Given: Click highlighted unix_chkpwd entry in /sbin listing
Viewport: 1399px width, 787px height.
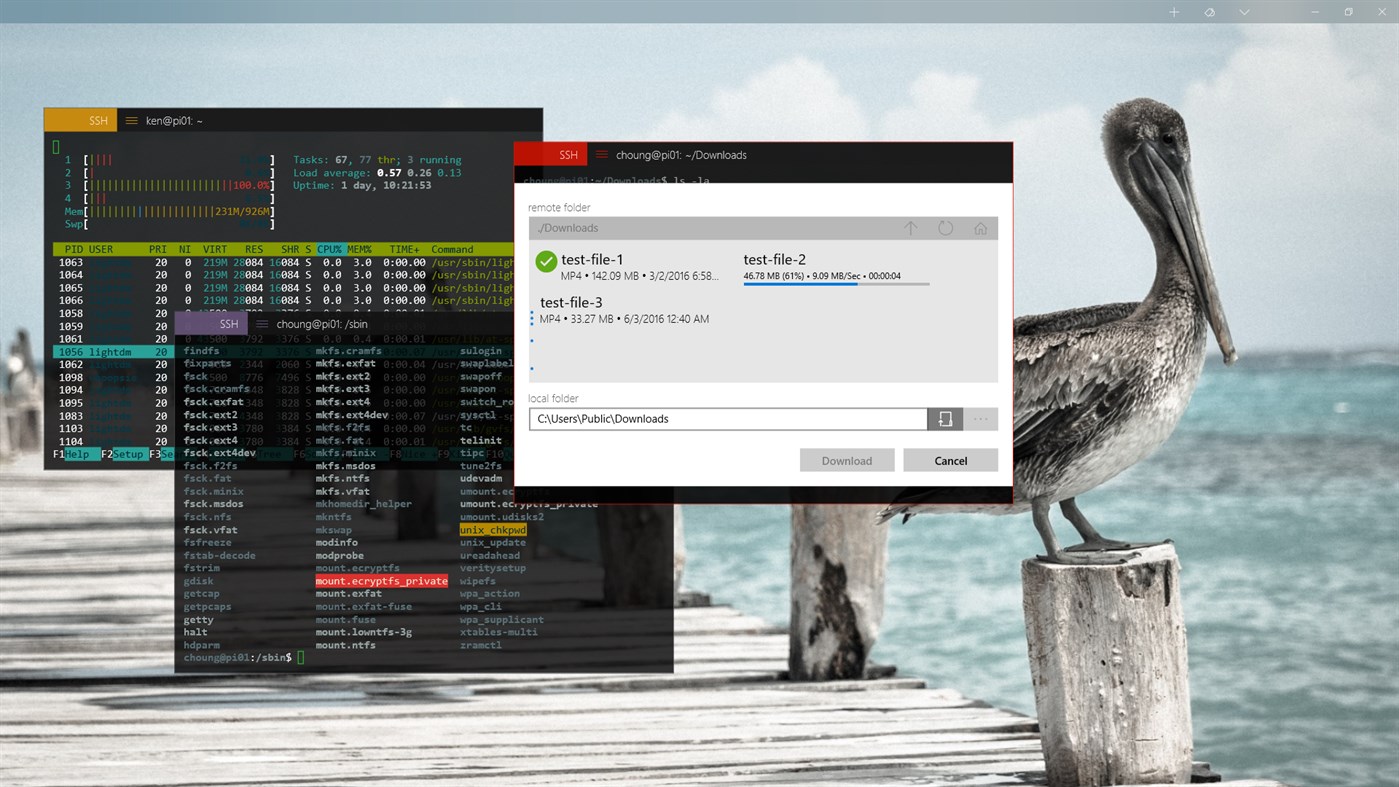Looking at the screenshot, I should (x=493, y=530).
